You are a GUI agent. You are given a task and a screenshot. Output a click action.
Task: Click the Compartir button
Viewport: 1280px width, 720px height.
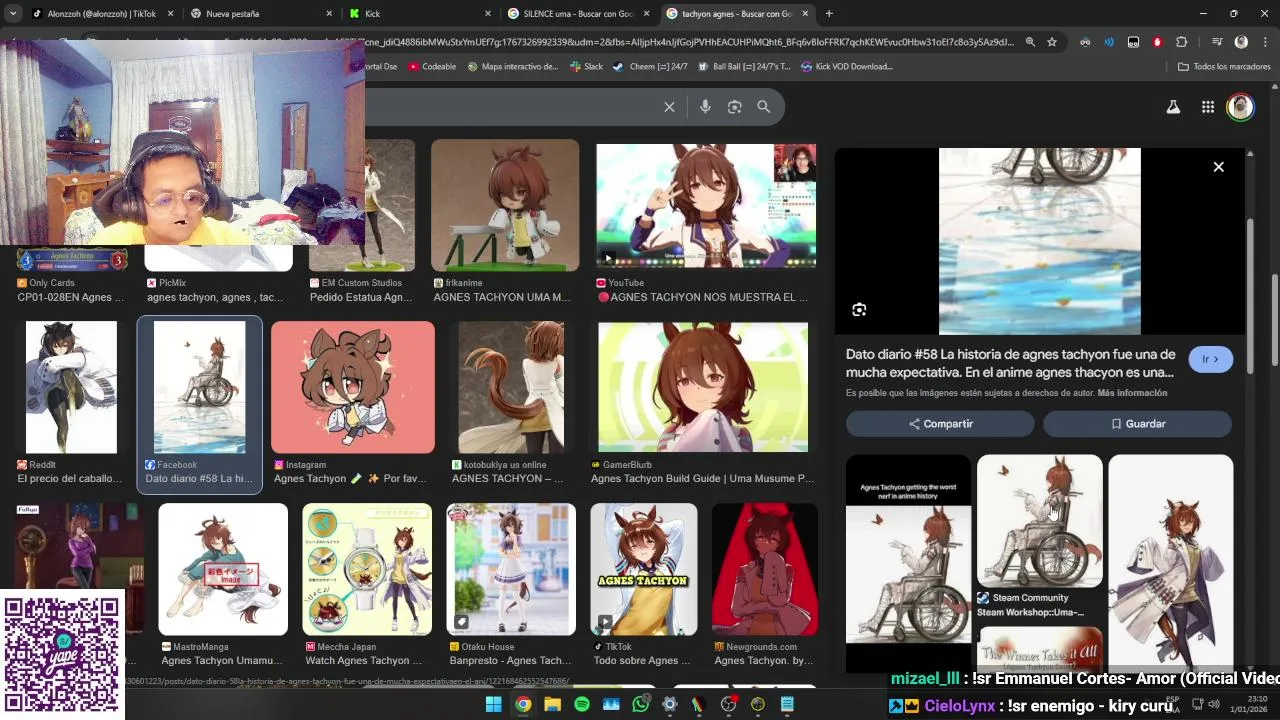[x=940, y=424]
